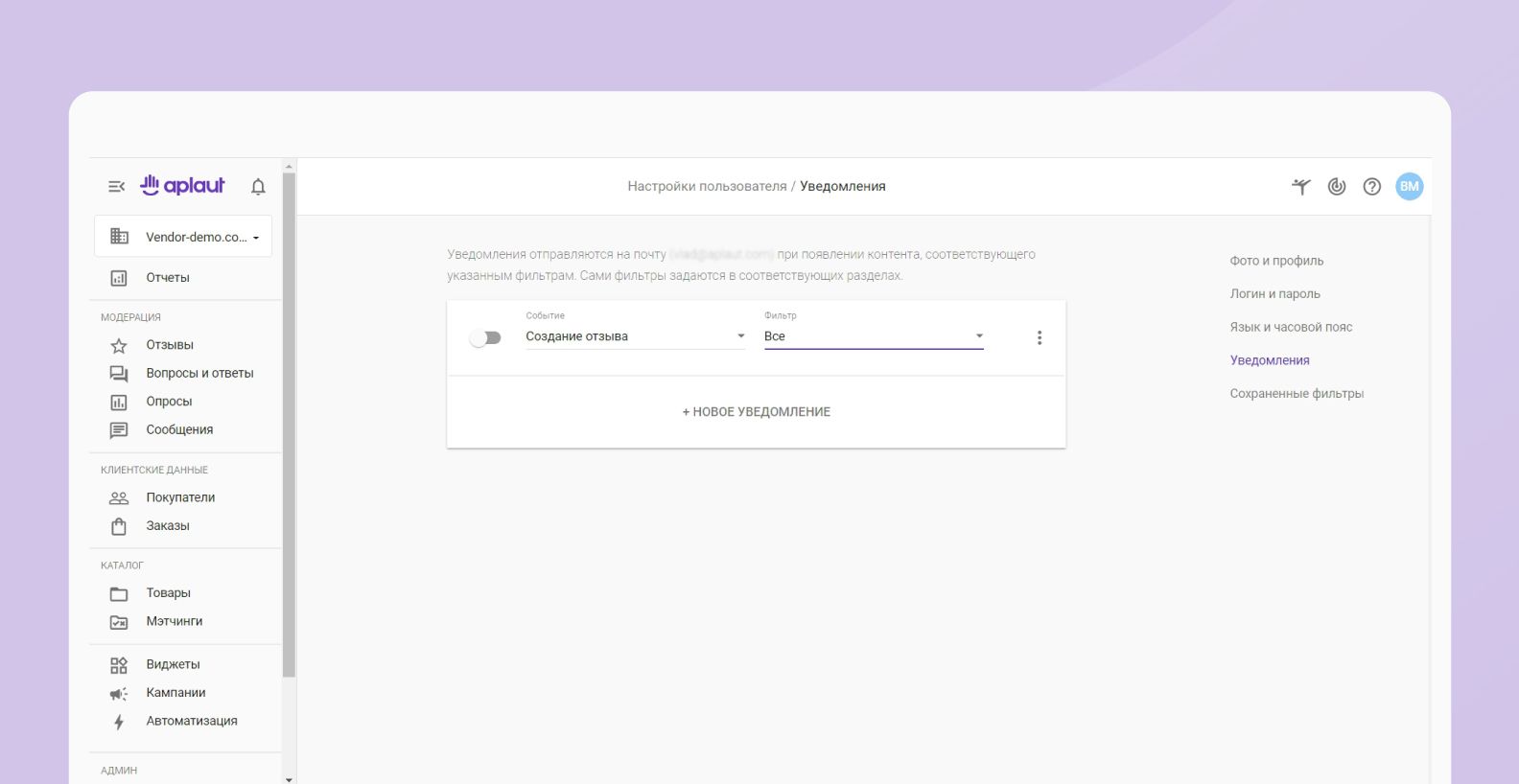Expand the Vendor-demo company selector
The image size is (1519, 784).
[x=183, y=237]
